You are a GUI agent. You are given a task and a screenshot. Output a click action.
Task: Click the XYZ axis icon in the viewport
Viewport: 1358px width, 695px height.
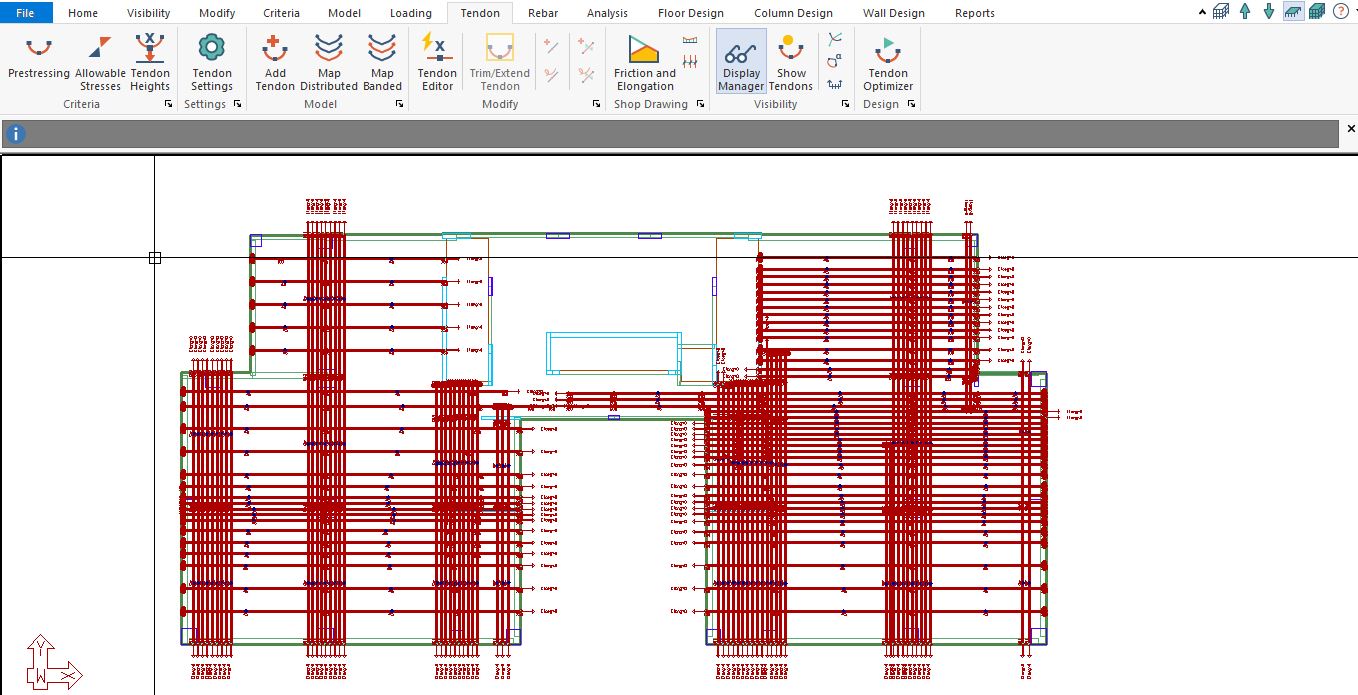coord(53,662)
